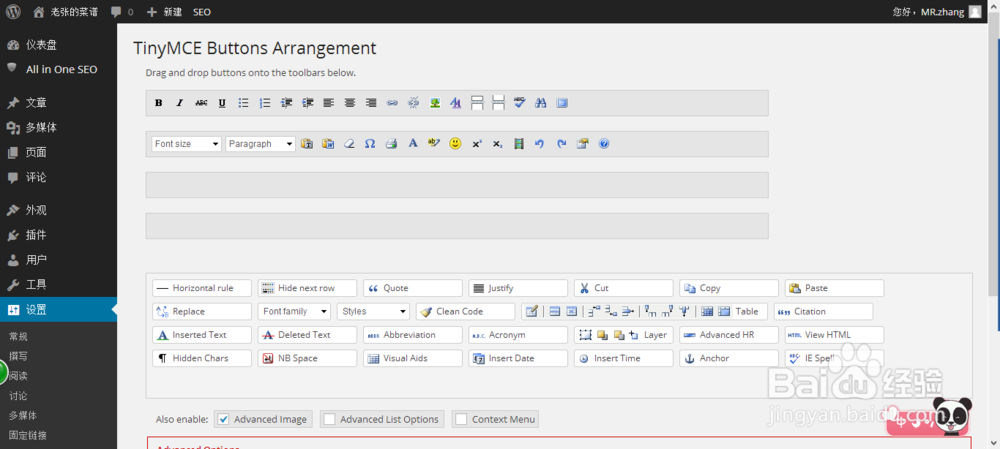Viewport: 1000px width, 449px height.
Task: Click the insert media film icon
Action: click(518, 144)
